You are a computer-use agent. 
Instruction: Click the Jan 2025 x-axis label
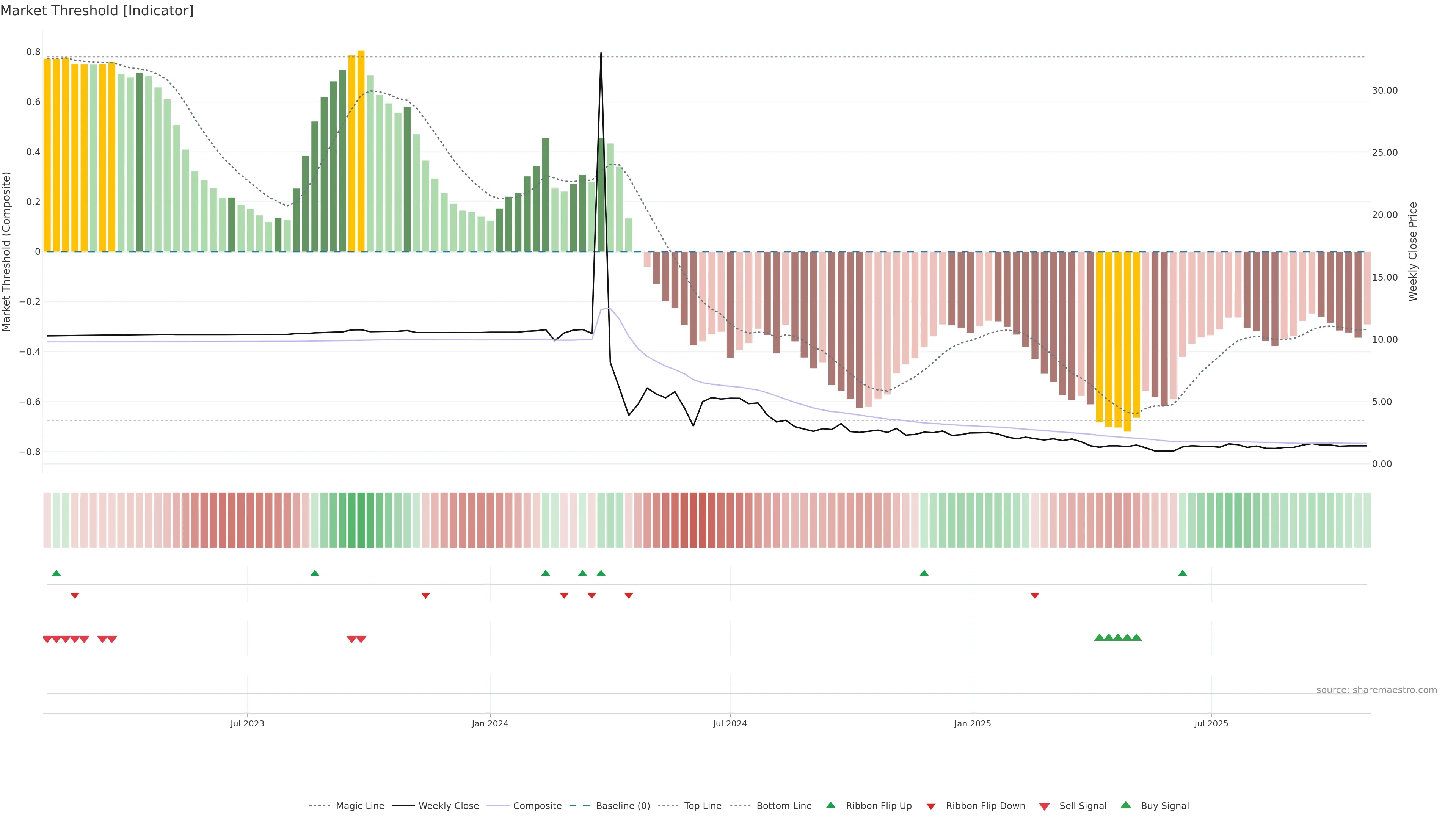pyautogui.click(x=972, y=723)
